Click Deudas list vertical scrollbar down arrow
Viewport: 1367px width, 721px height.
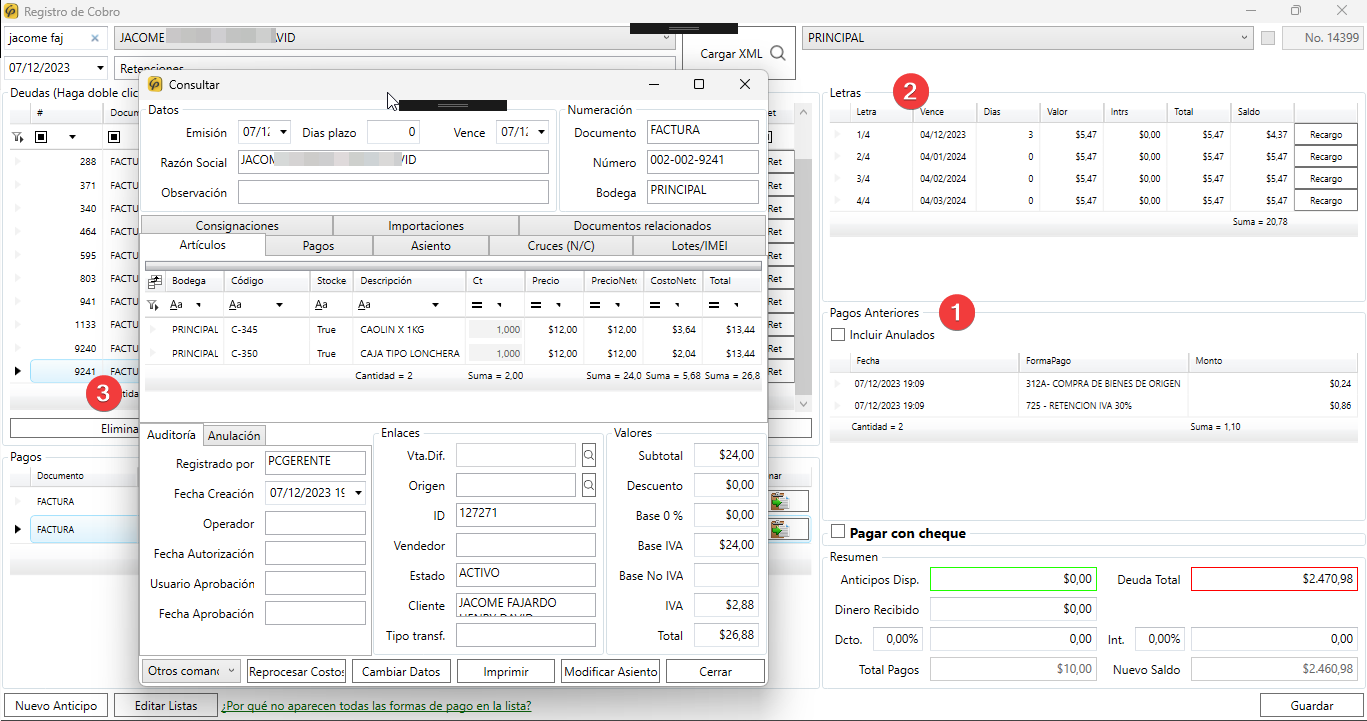[804, 403]
